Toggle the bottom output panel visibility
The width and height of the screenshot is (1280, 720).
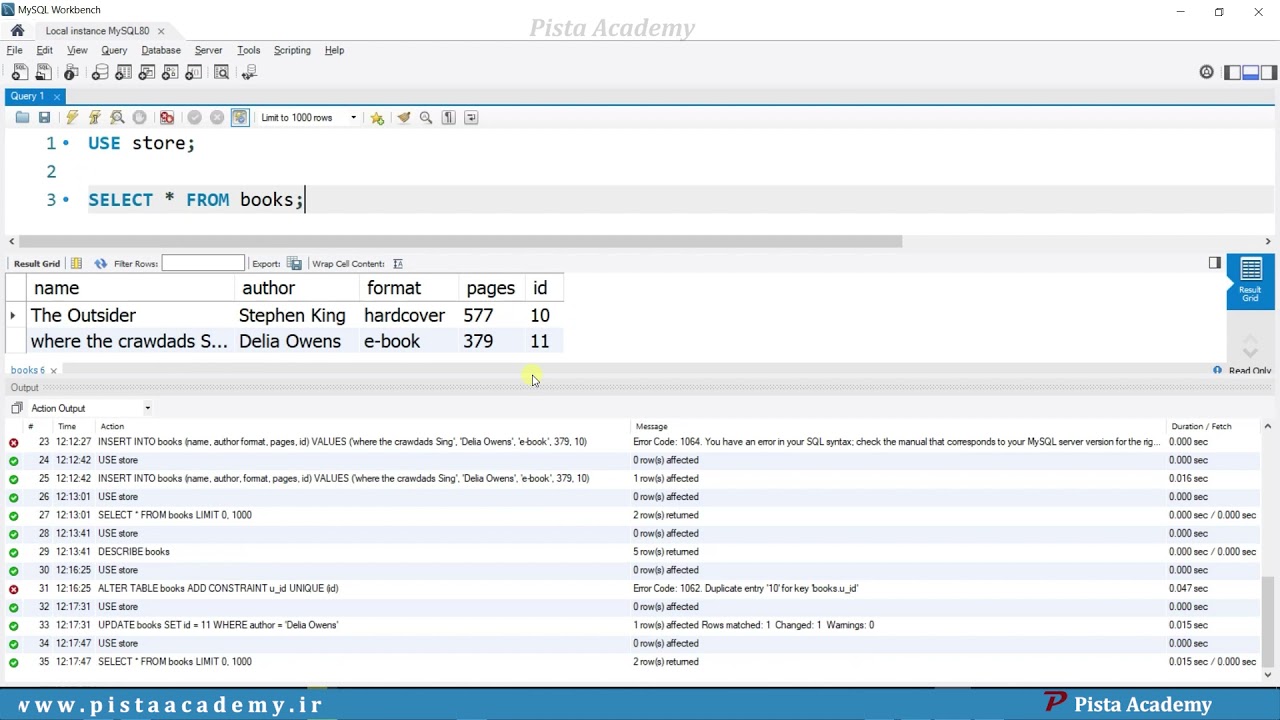tap(1251, 72)
